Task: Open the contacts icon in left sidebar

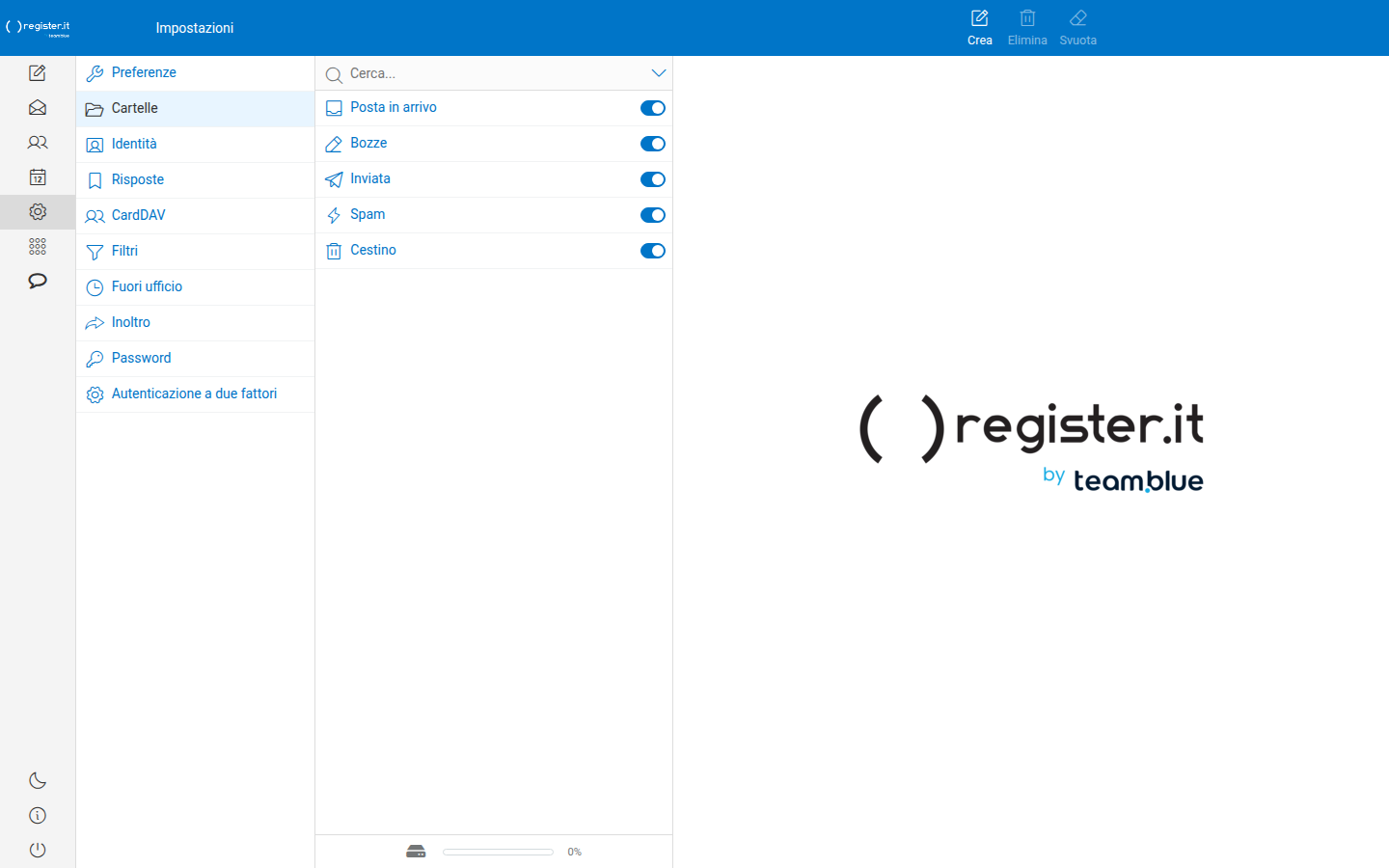Action: tap(38, 143)
